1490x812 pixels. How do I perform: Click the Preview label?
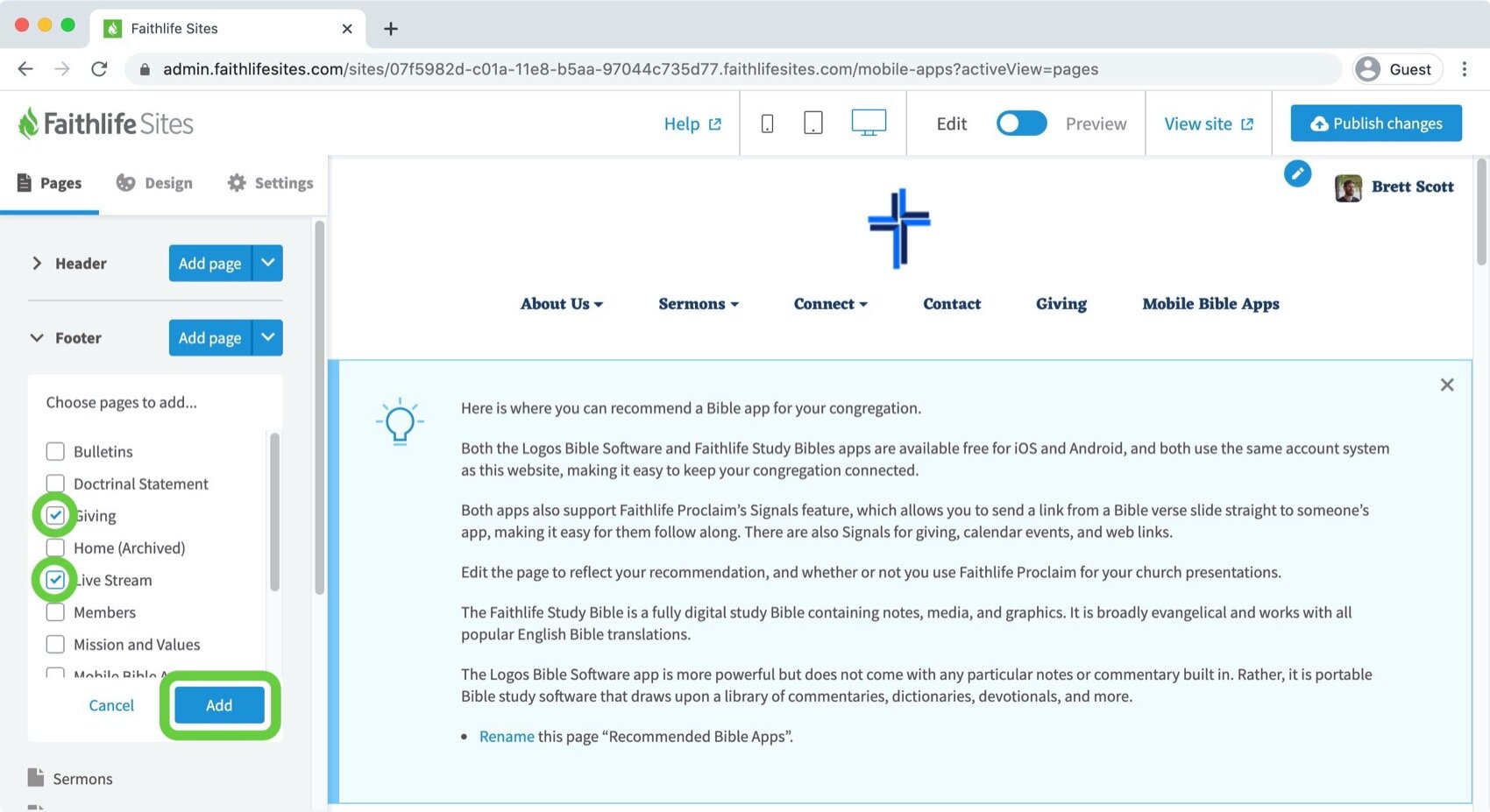coord(1096,124)
